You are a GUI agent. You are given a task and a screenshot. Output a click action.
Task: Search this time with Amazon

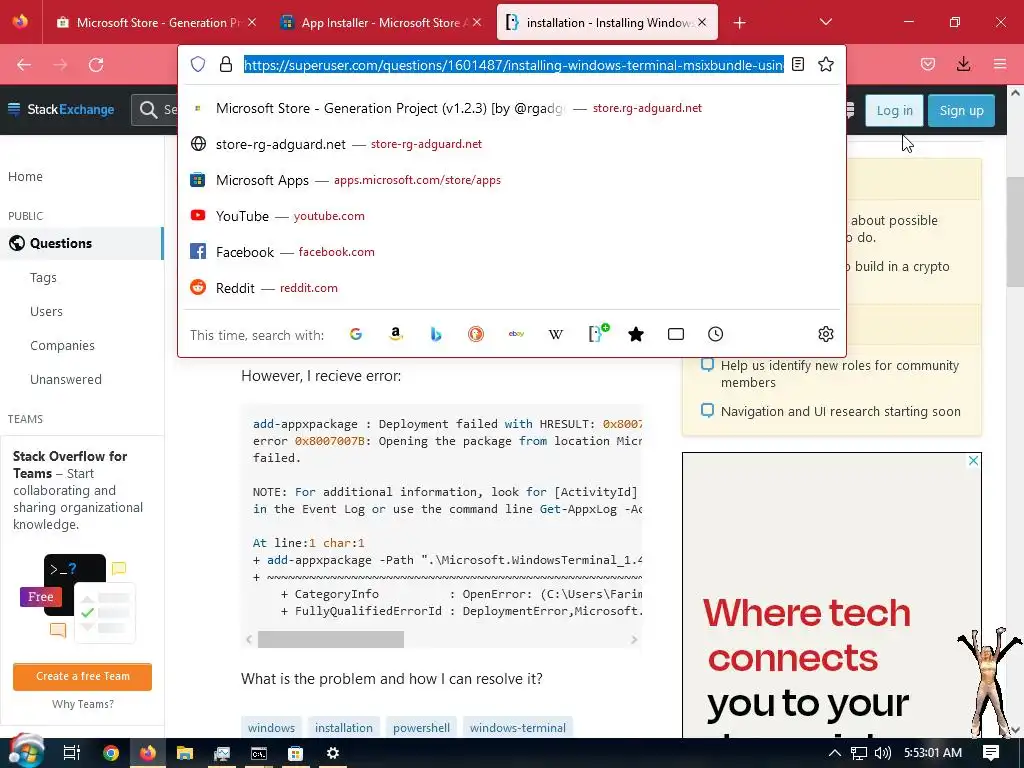pyautogui.click(x=396, y=334)
